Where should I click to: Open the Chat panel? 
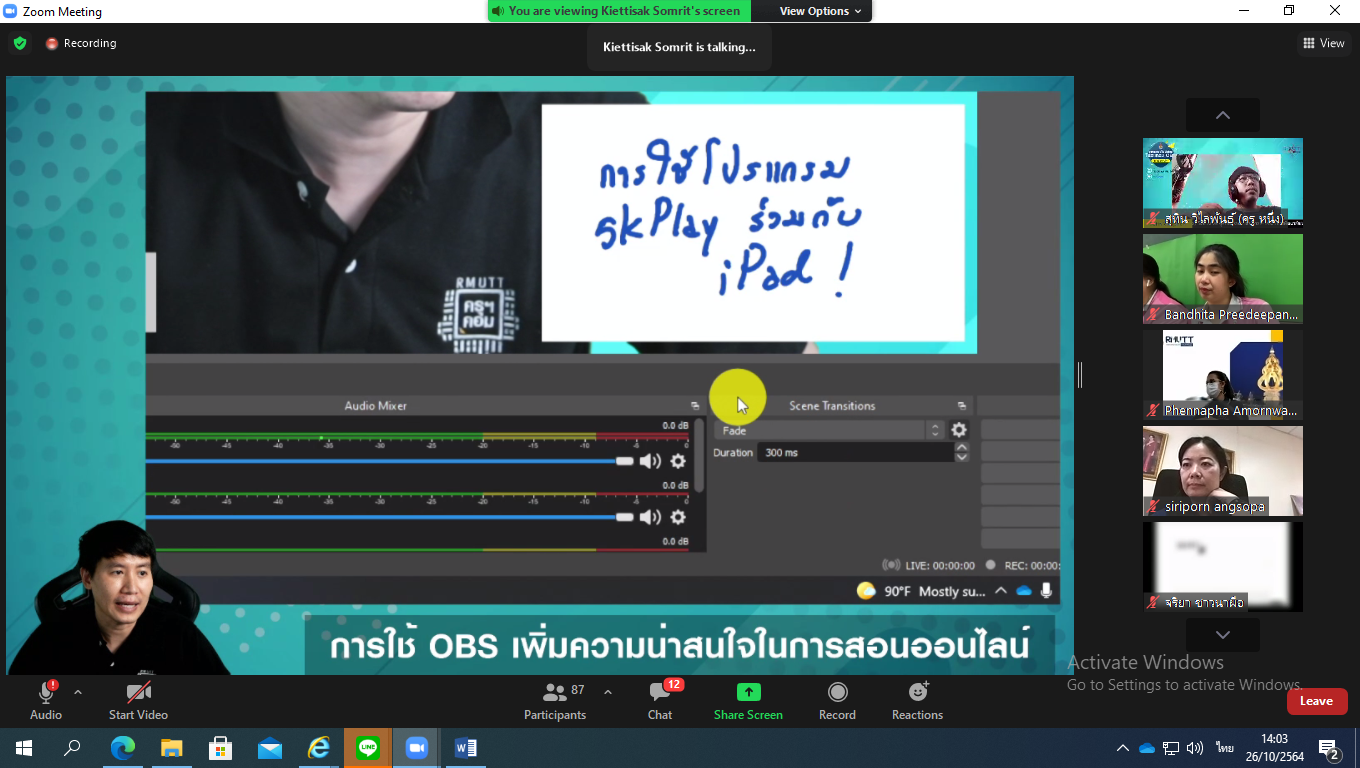660,700
